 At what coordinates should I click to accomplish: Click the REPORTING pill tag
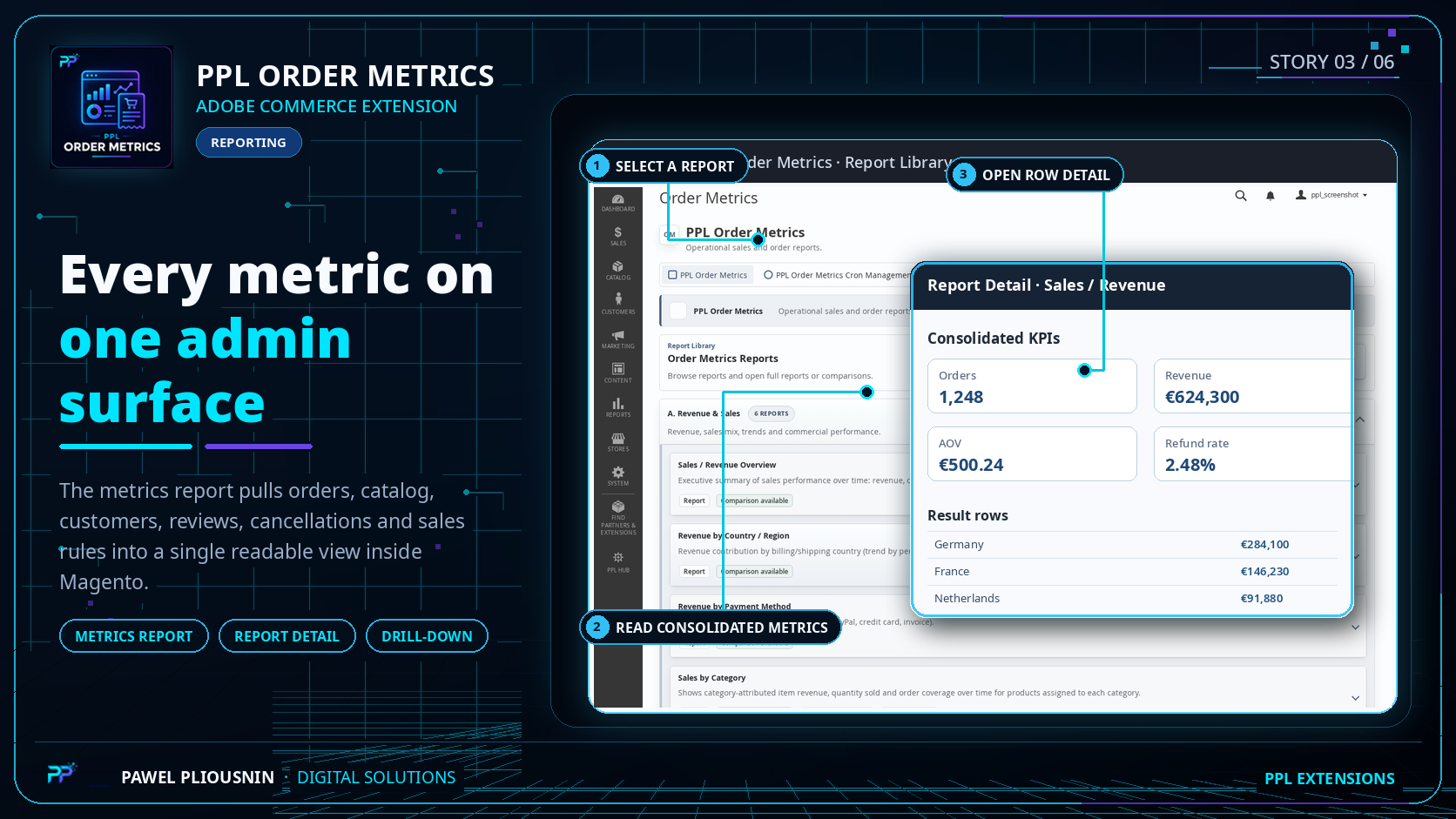pos(248,143)
